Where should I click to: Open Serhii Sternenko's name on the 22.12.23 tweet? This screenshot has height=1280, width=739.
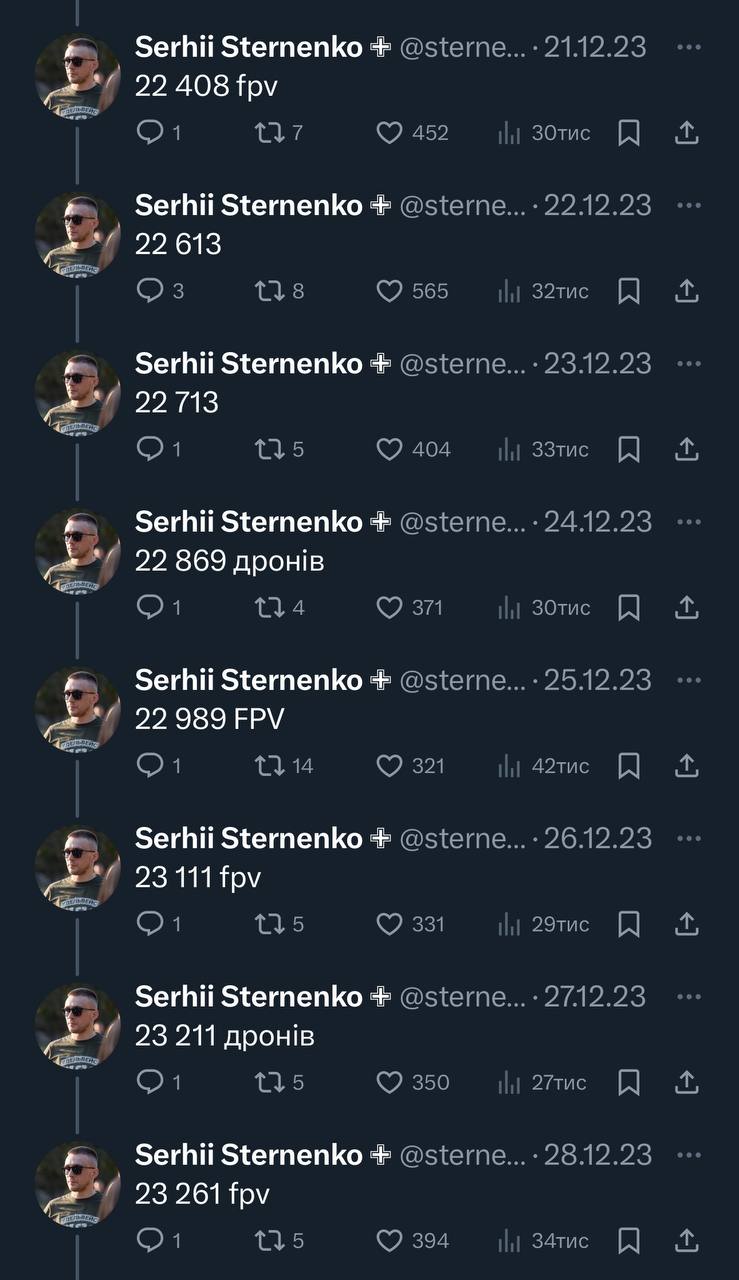pos(248,205)
